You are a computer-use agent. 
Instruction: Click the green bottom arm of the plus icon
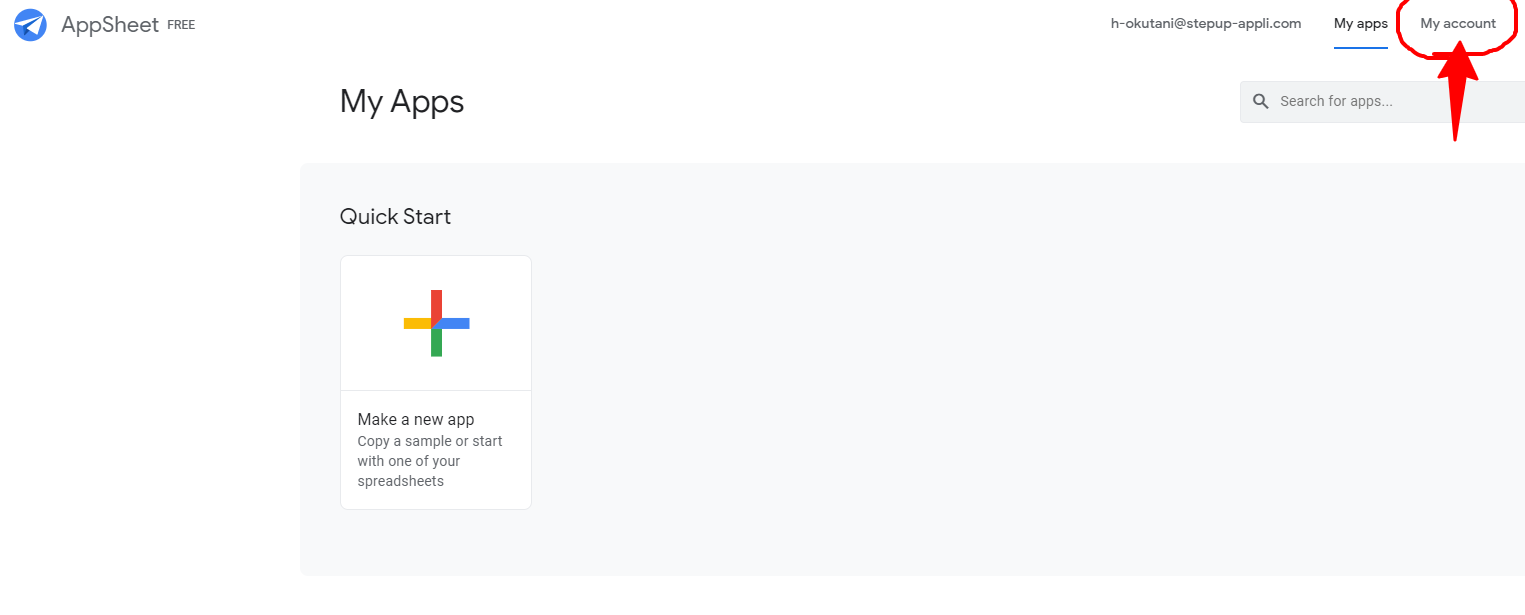coord(436,343)
